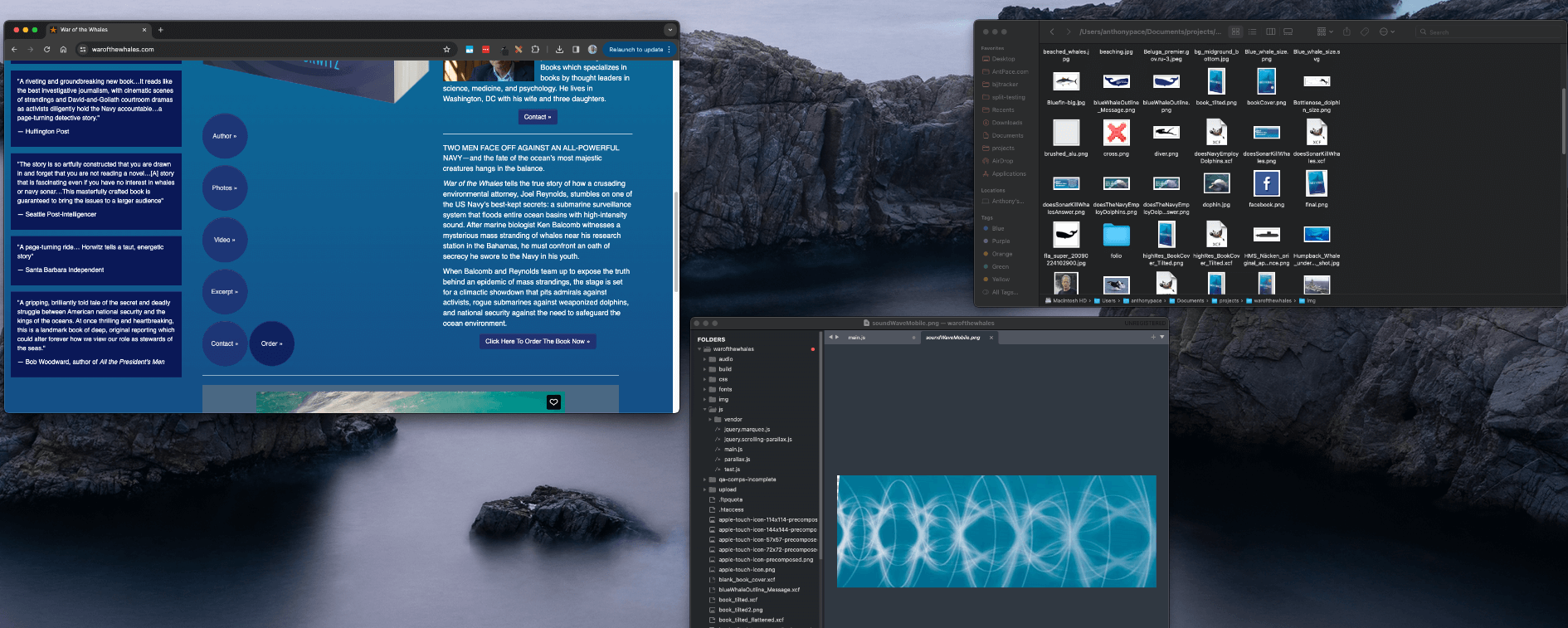Open jquery.marquee.js in Sublime sidebar
The height and width of the screenshot is (628, 1568).
[747, 430]
